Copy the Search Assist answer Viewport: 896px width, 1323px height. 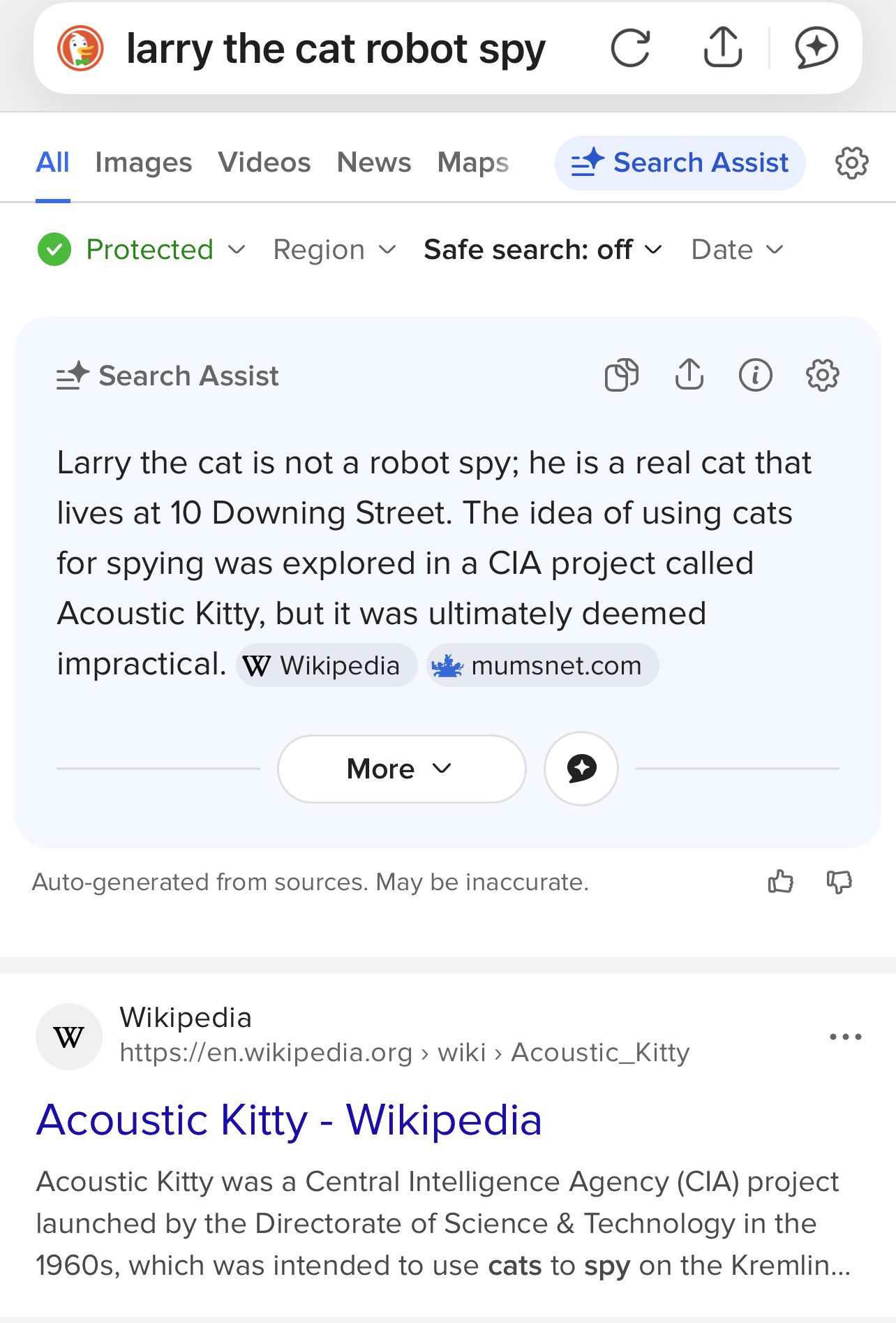(x=621, y=375)
